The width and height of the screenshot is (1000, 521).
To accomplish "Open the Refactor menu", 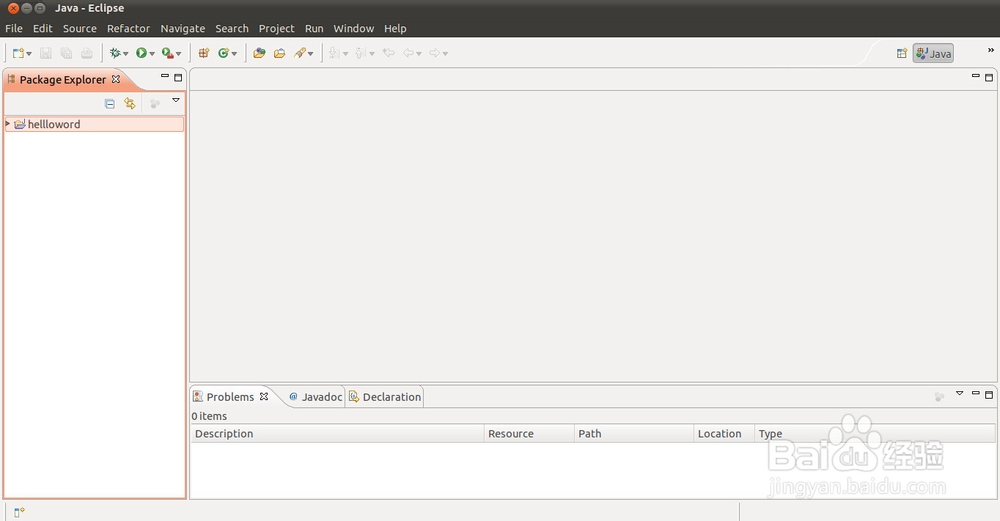I will [128, 29].
